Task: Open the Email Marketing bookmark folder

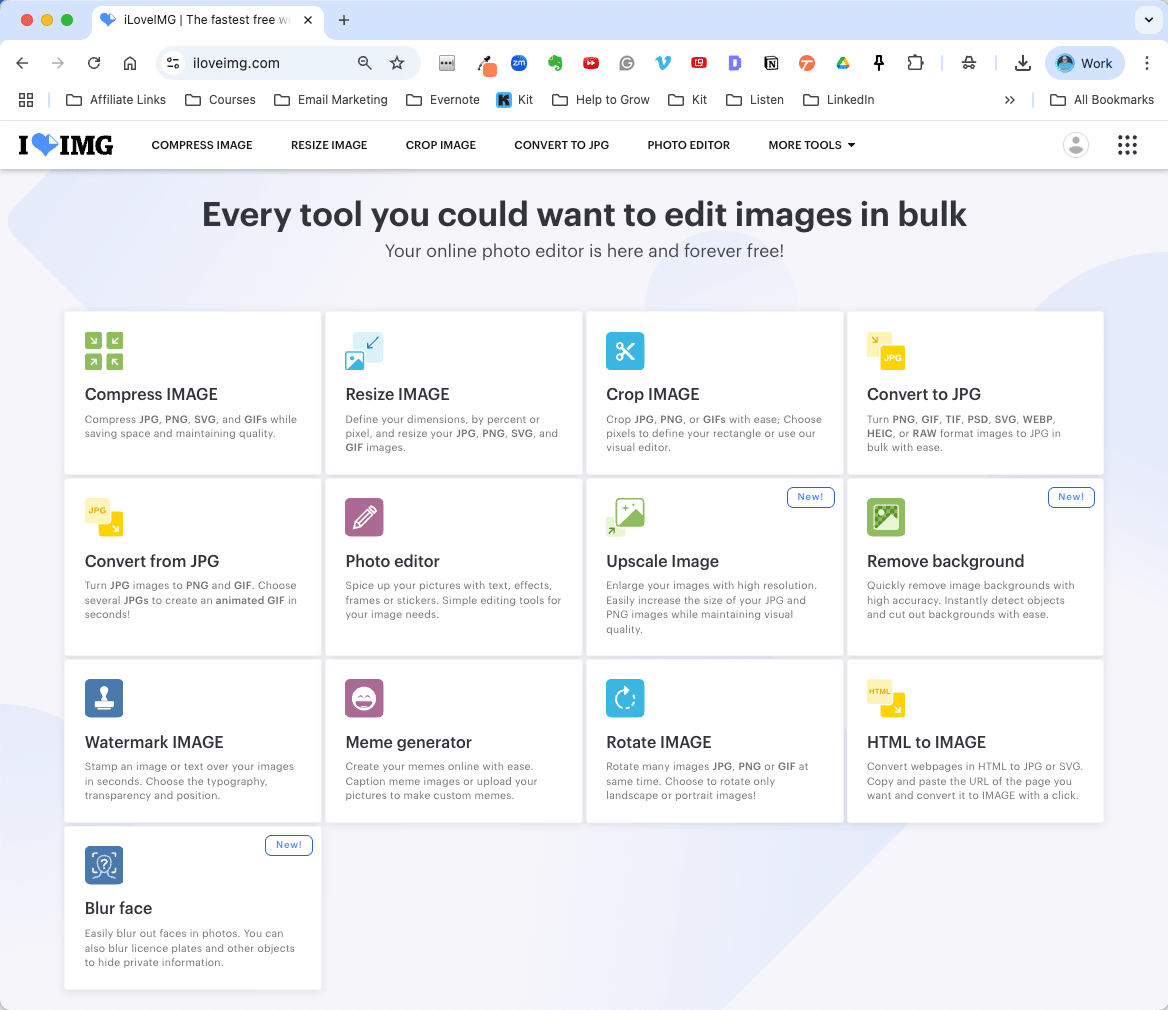Action: pyautogui.click(x=331, y=100)
